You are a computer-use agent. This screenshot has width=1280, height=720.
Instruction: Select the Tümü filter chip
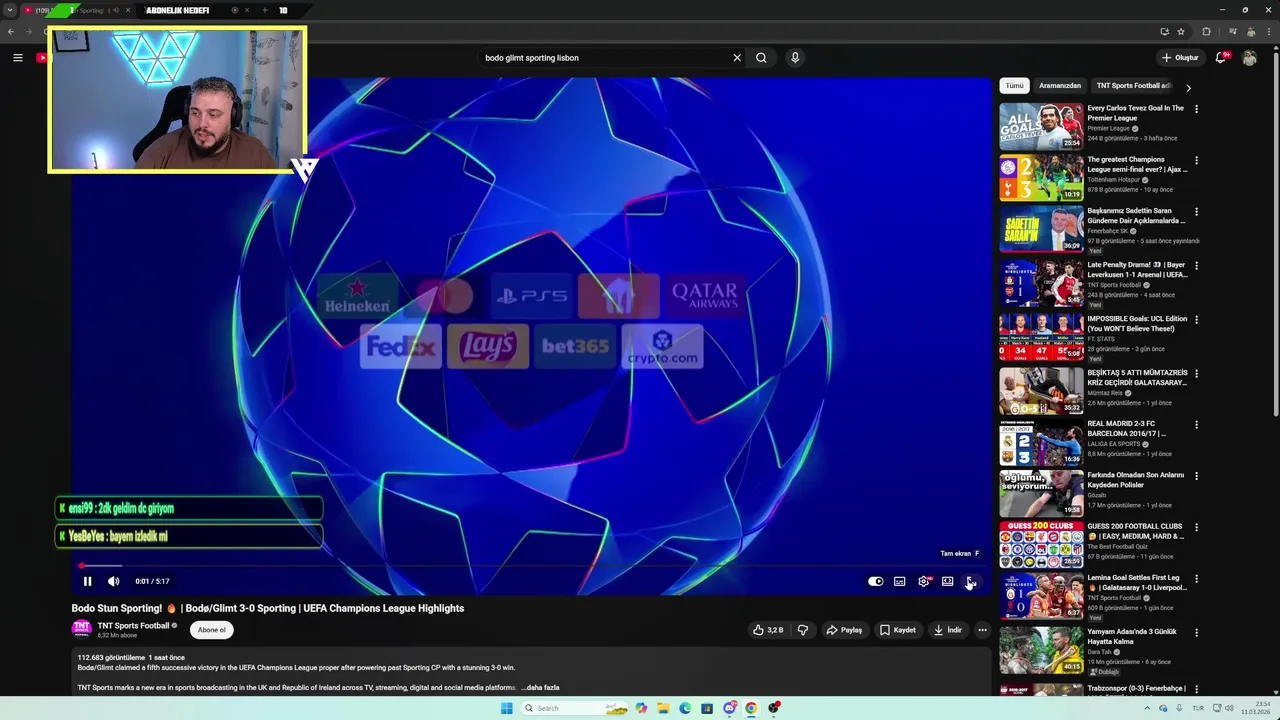[1014, 86]
